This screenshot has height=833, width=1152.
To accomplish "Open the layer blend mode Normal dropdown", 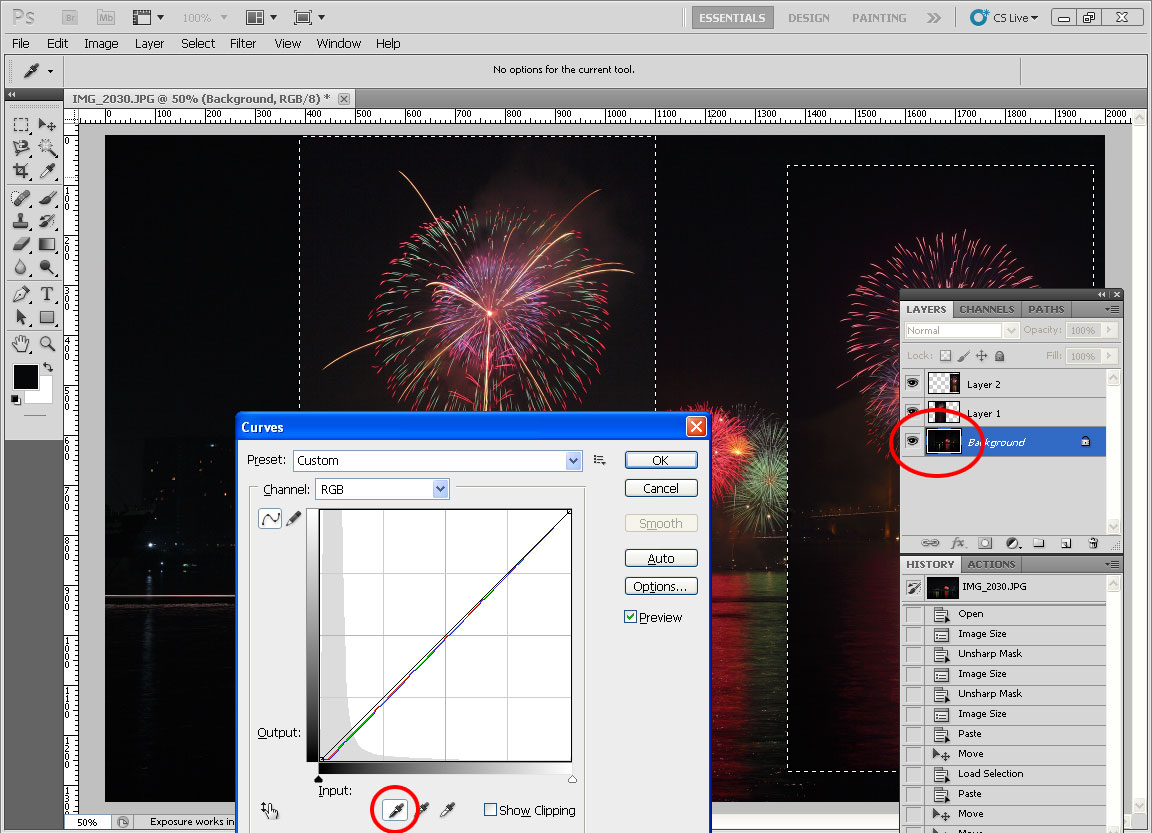I will [x=1010, y=331].
